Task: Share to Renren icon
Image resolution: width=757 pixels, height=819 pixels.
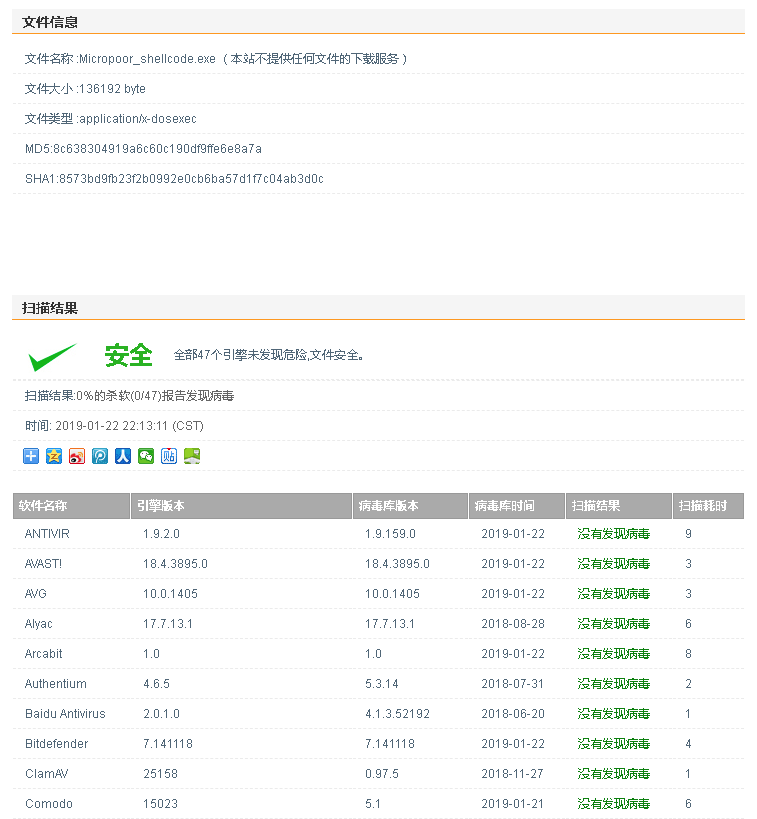Action: tap(123, 456)
